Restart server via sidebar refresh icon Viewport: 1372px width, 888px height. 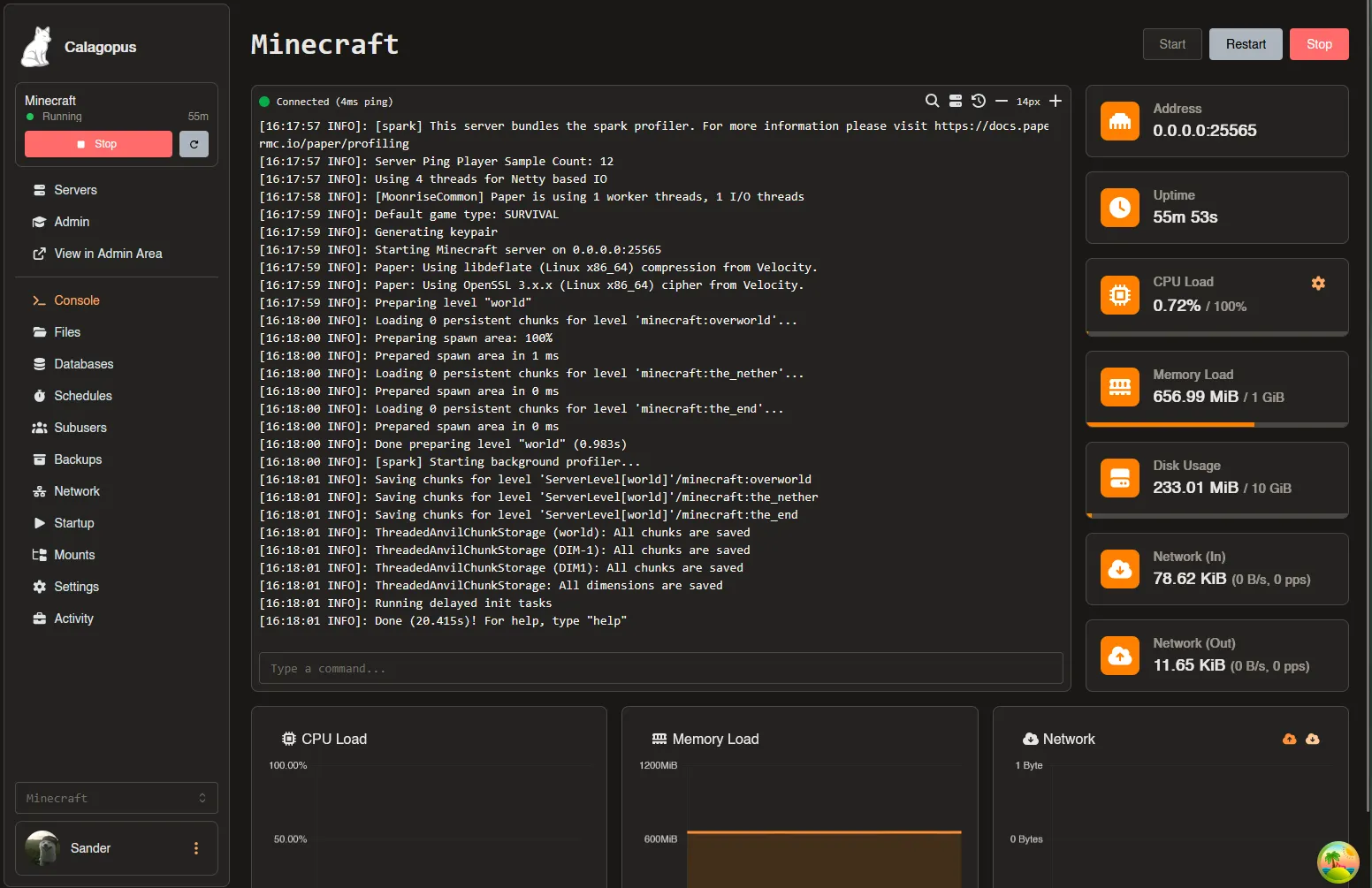[194, 144]
